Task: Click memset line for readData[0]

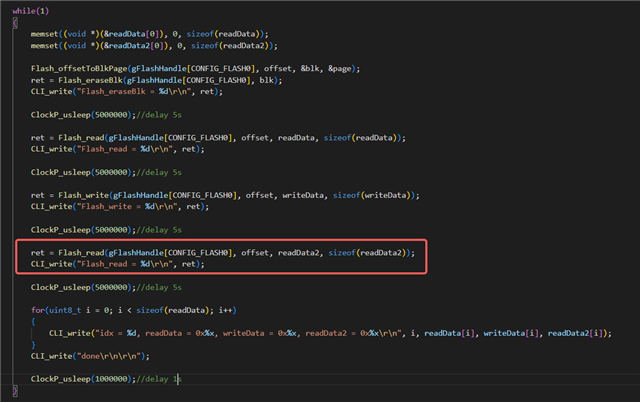Action: tap(149, 34)
